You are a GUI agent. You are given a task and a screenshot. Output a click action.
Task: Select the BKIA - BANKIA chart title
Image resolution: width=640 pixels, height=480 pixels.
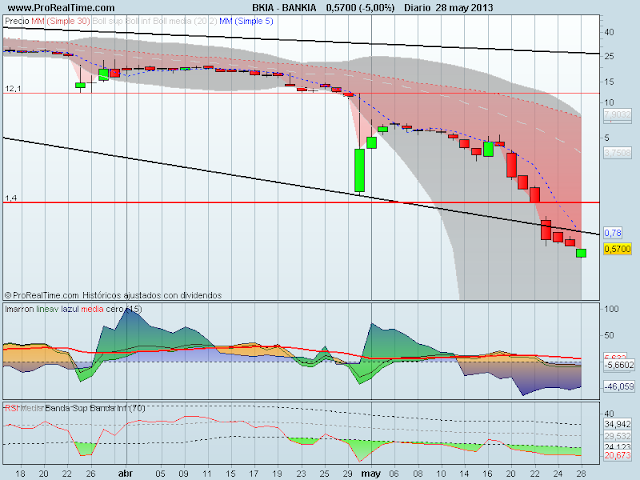pos(284,8)
